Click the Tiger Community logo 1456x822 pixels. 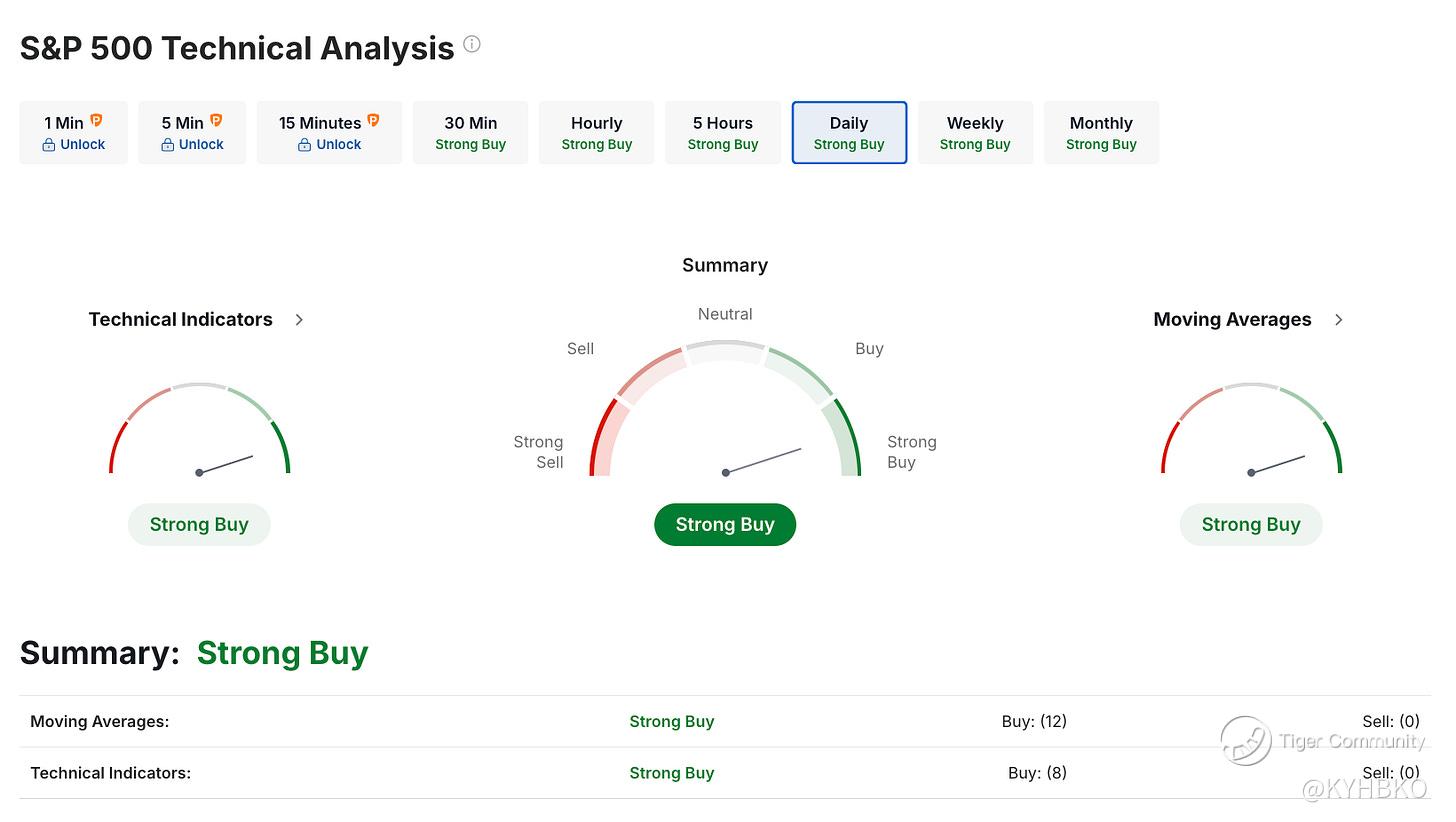coord(1245,741)
